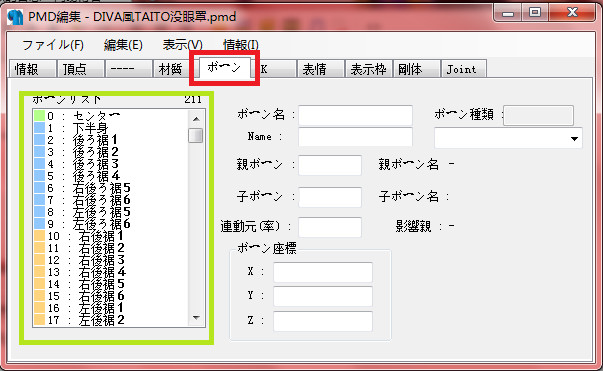The image size is (603, 371).
Task: Select bone 1 下半身 in list
Action: [110, 128]
